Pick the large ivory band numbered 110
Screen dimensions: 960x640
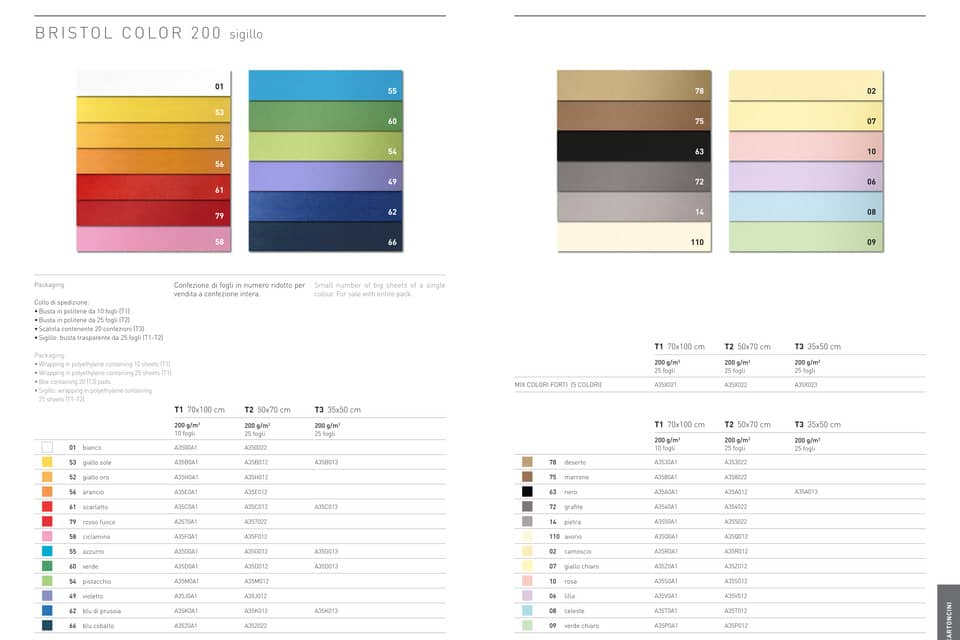634,236
